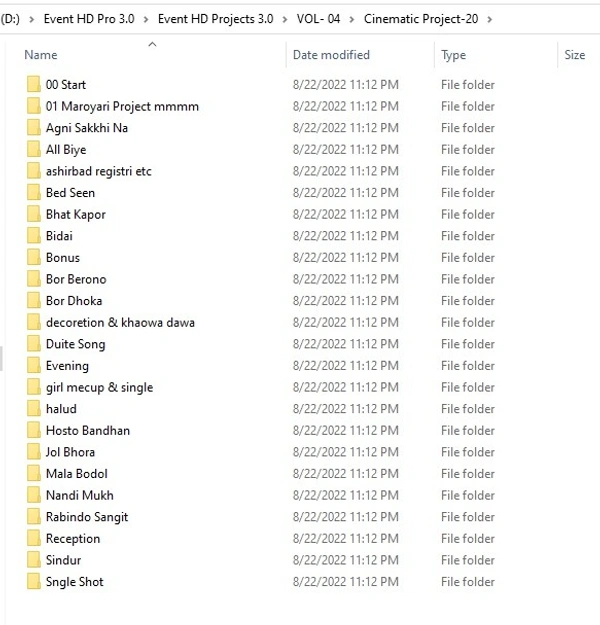The image size is (600, 625).
Task: Select the Bidai folder icon
Action: (x=33, y=236)
